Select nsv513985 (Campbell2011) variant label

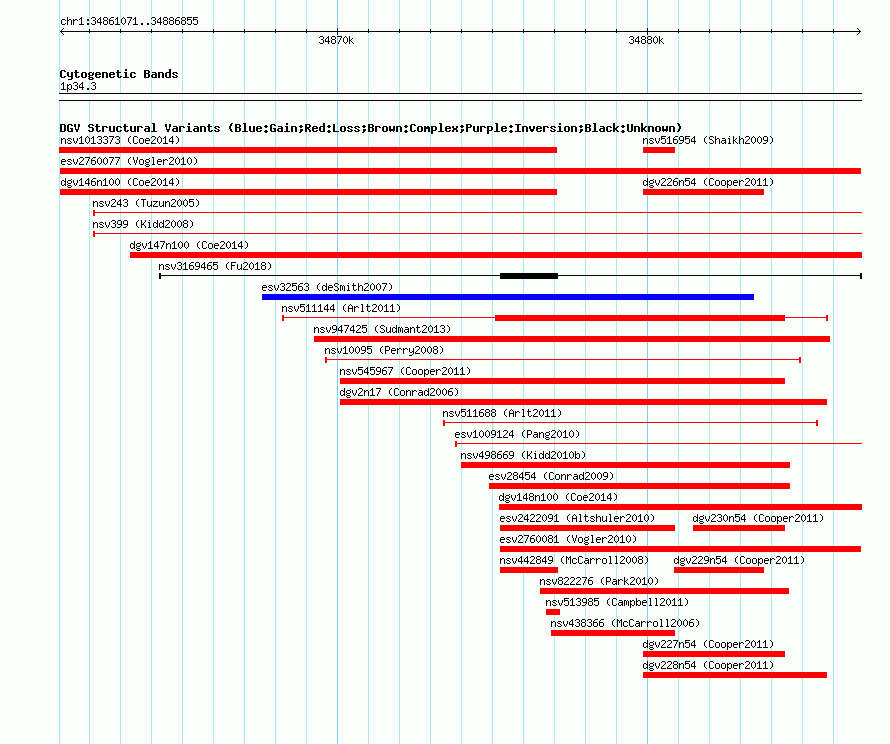point(617,602)
